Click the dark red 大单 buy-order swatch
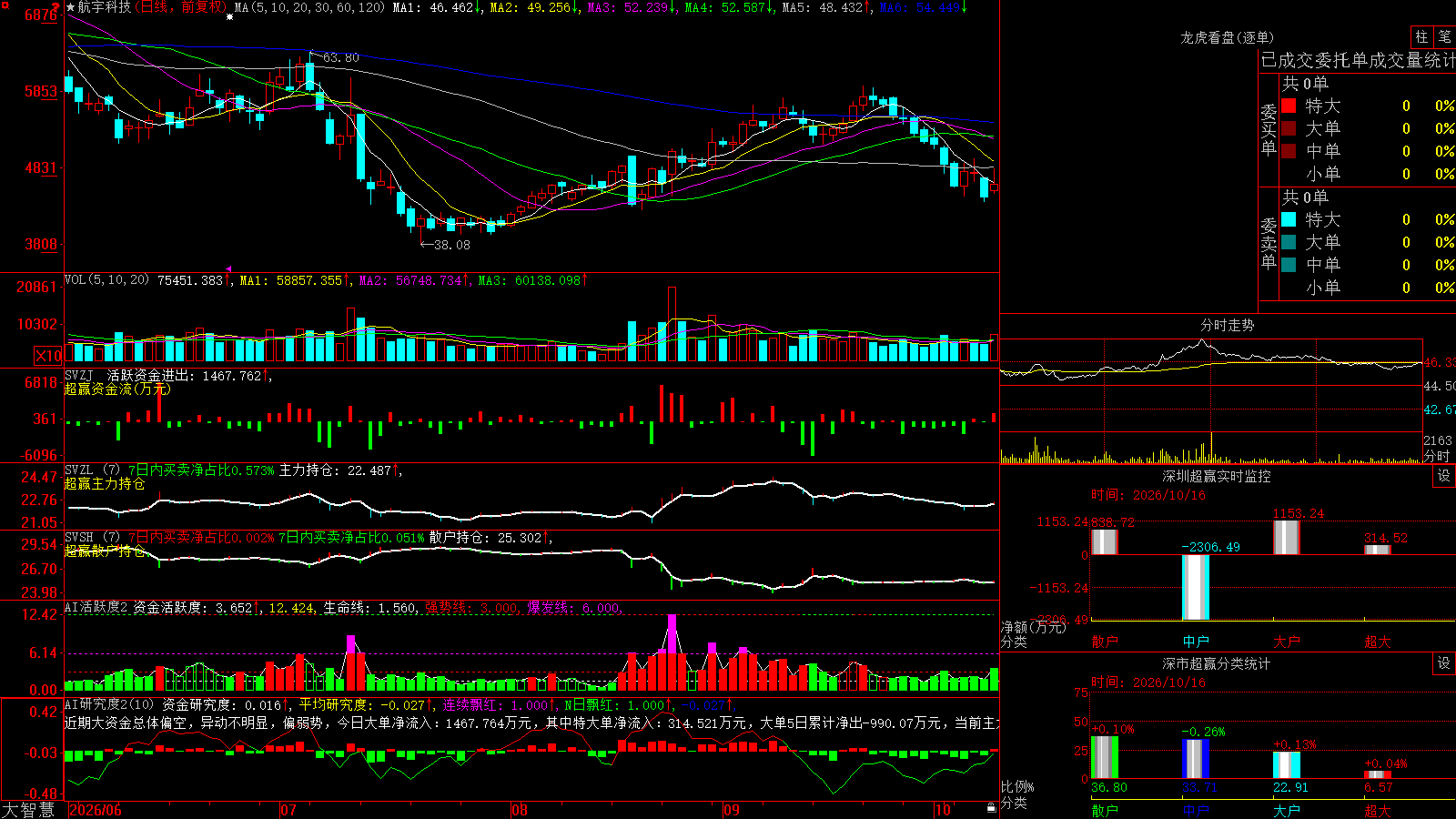Viewport: 1456px width, 819px height. click(x=1289, y=128)
